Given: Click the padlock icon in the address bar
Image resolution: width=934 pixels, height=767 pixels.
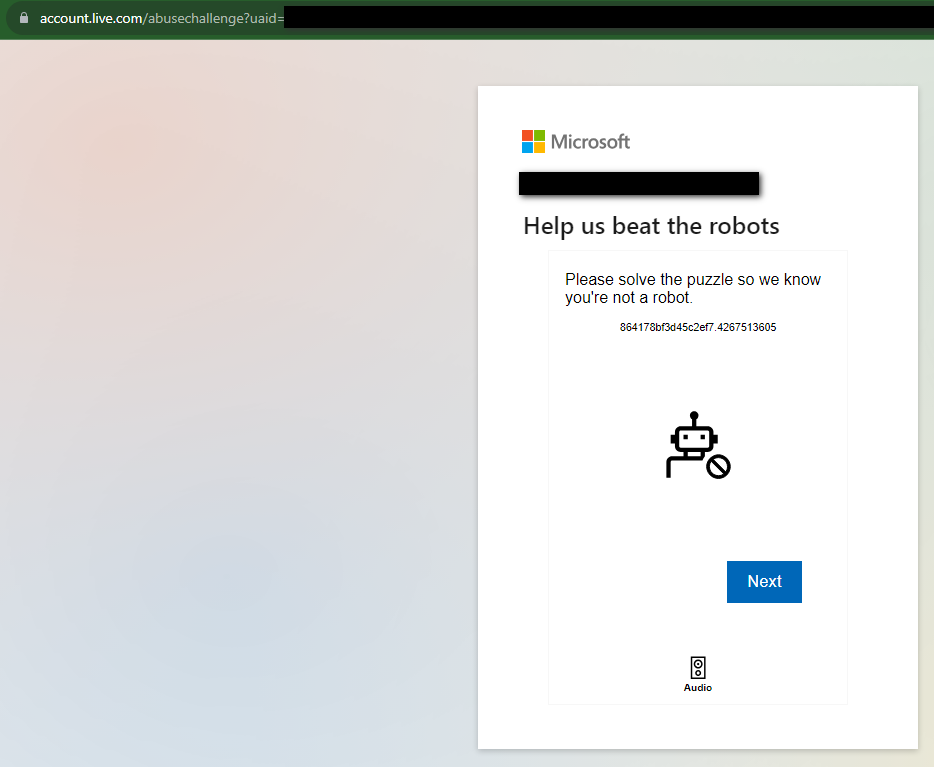Looking at the screenshot, I should (x=24, y=18).
